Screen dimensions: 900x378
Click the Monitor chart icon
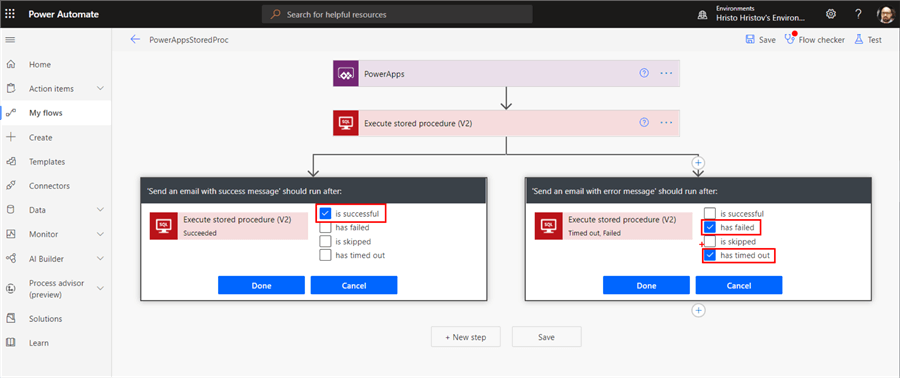click(x=10, y=234)
